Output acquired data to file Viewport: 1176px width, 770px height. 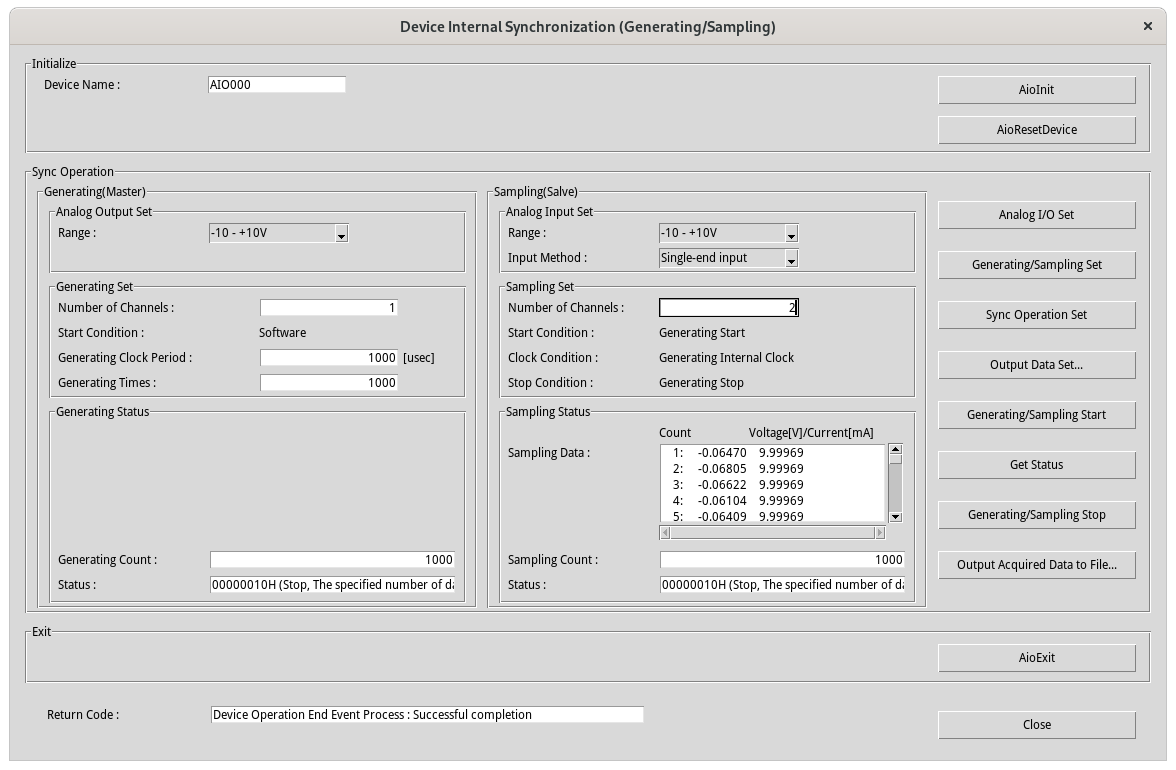(x=1036, y=565)
